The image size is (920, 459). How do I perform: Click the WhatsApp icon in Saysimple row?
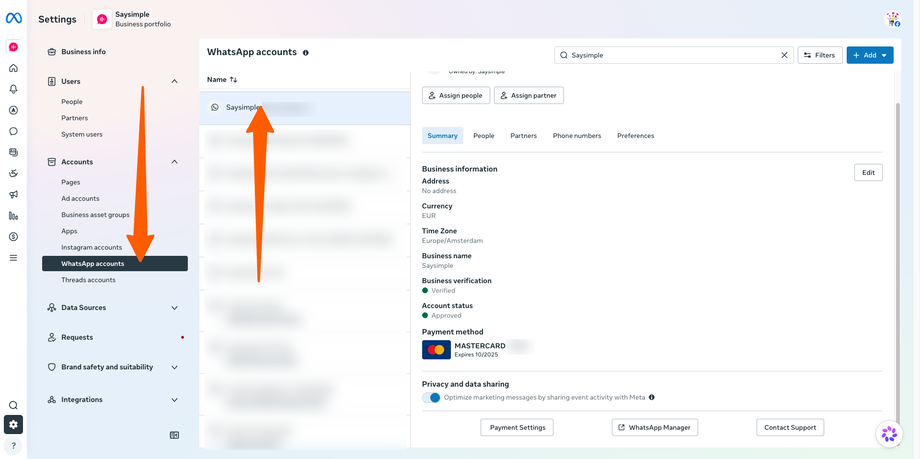(215, 107)
